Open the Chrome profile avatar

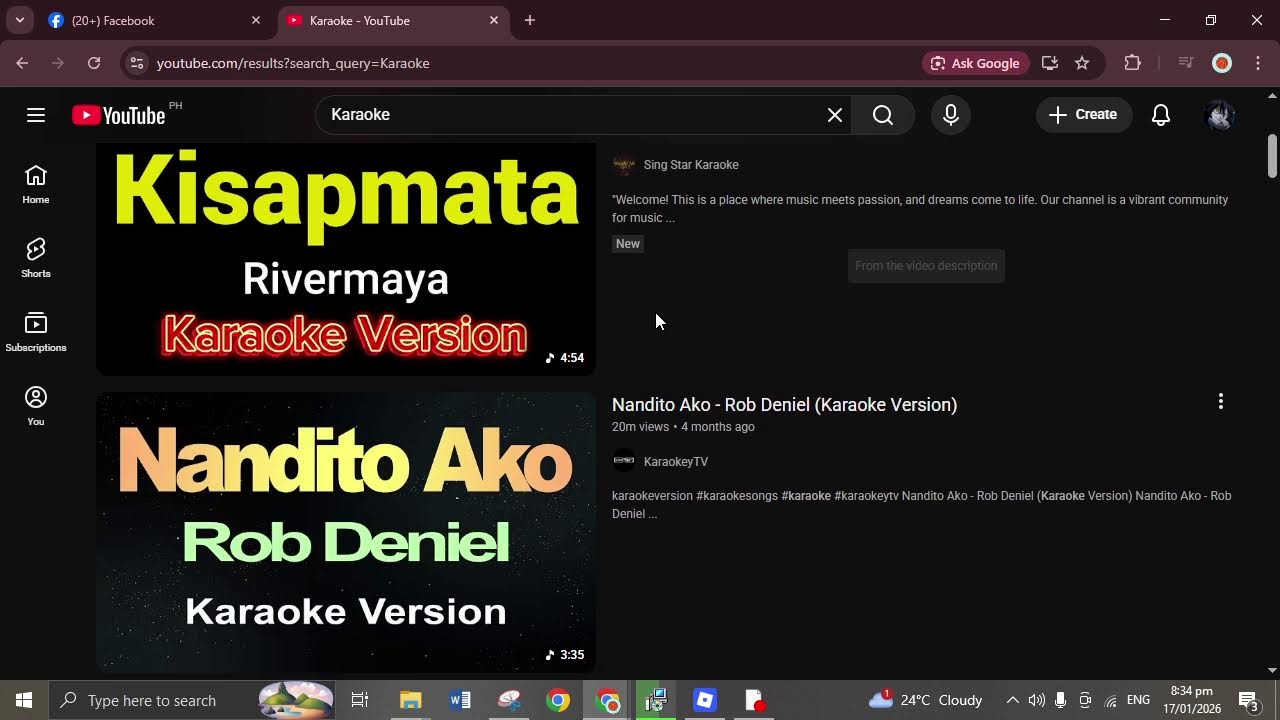click(x=1221, y=63)
